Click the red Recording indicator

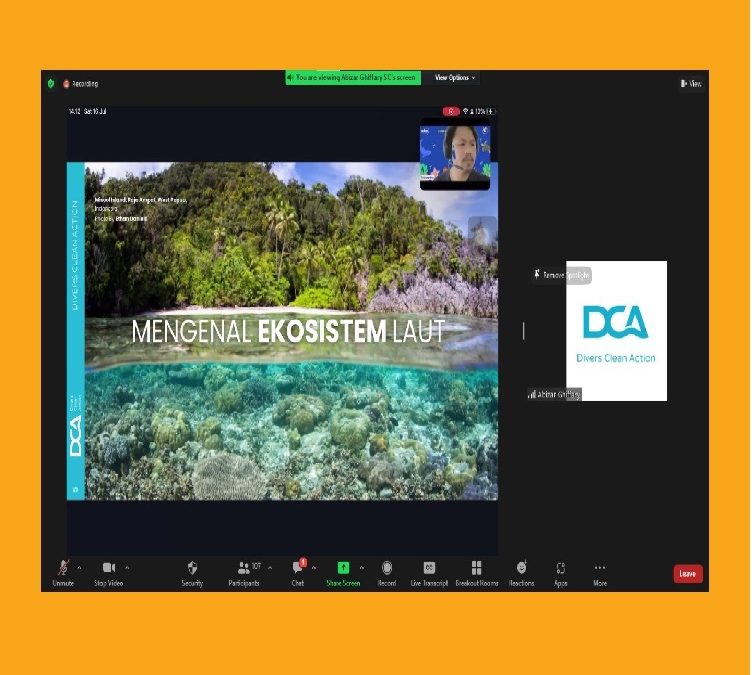click(81, 84)
